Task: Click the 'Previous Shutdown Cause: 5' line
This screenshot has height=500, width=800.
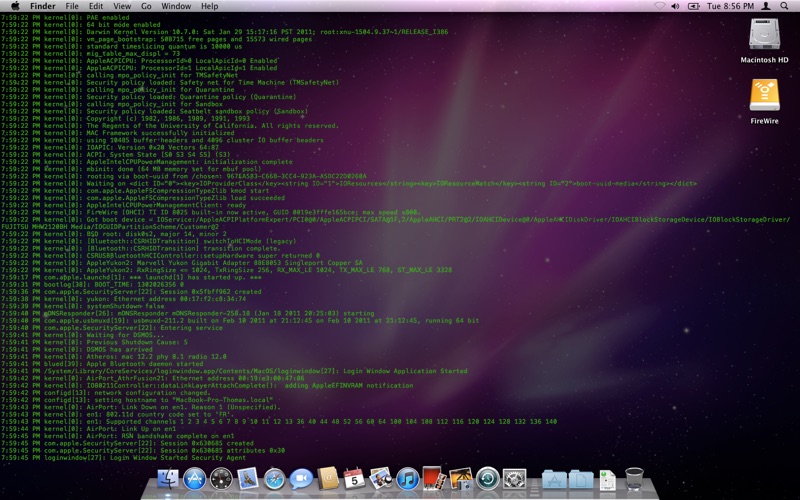Action: click(x=94, y=342)
